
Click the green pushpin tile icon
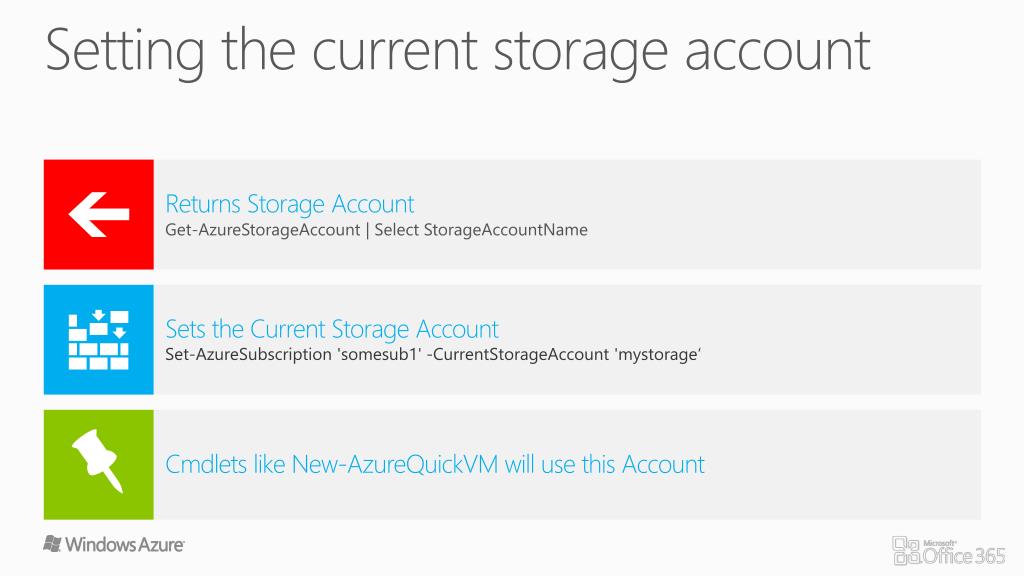[x=99, y=464]
